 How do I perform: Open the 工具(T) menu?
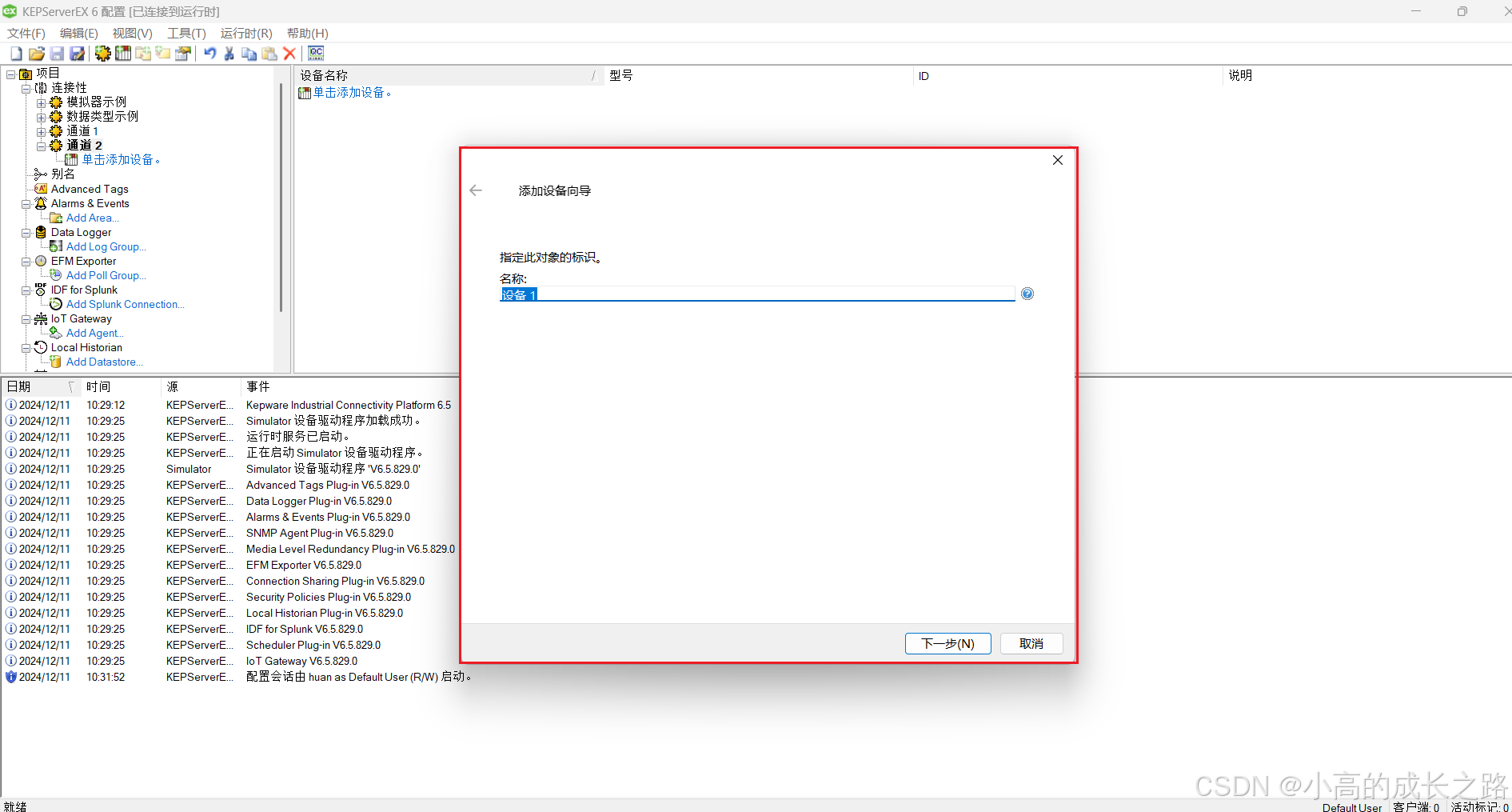[186, 34]
